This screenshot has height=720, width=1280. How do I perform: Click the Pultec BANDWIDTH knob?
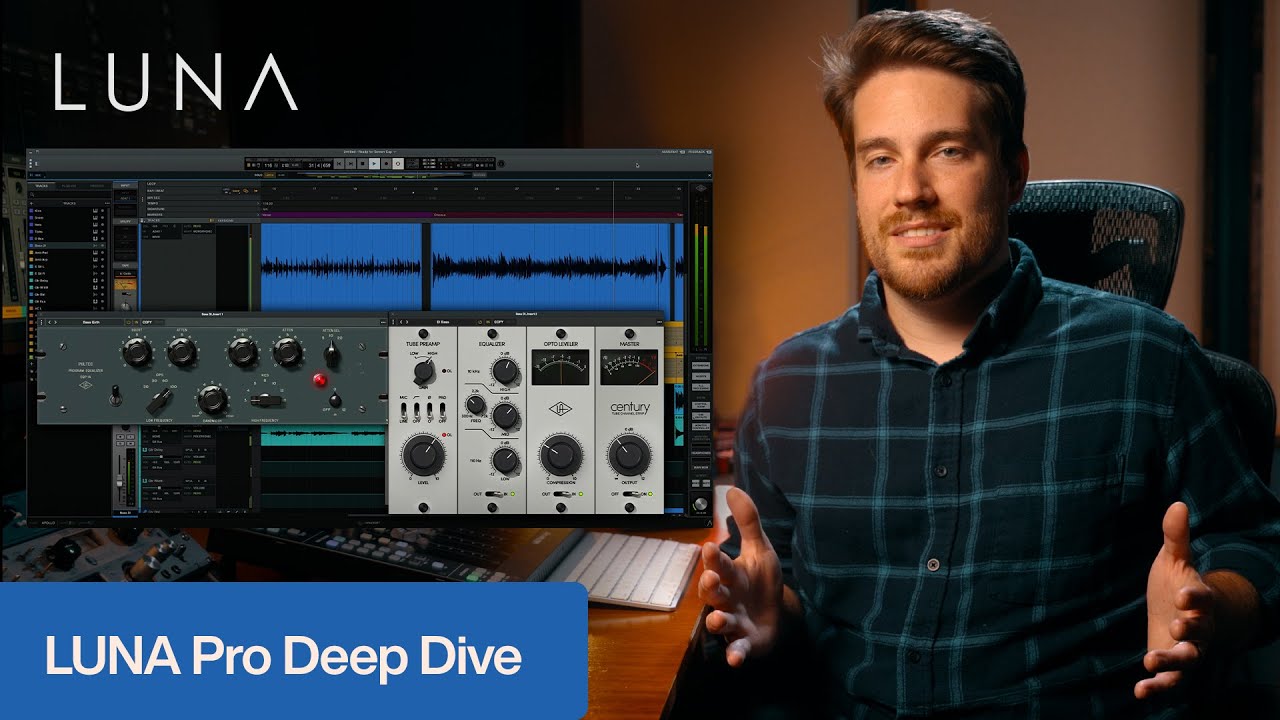212,399
